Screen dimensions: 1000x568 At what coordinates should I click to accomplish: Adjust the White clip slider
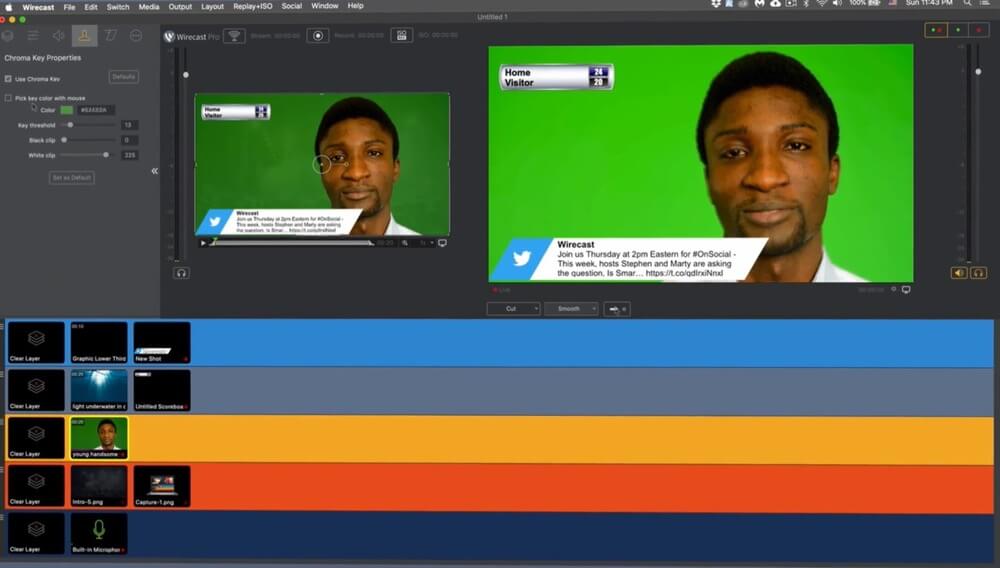tap(106, 155)
